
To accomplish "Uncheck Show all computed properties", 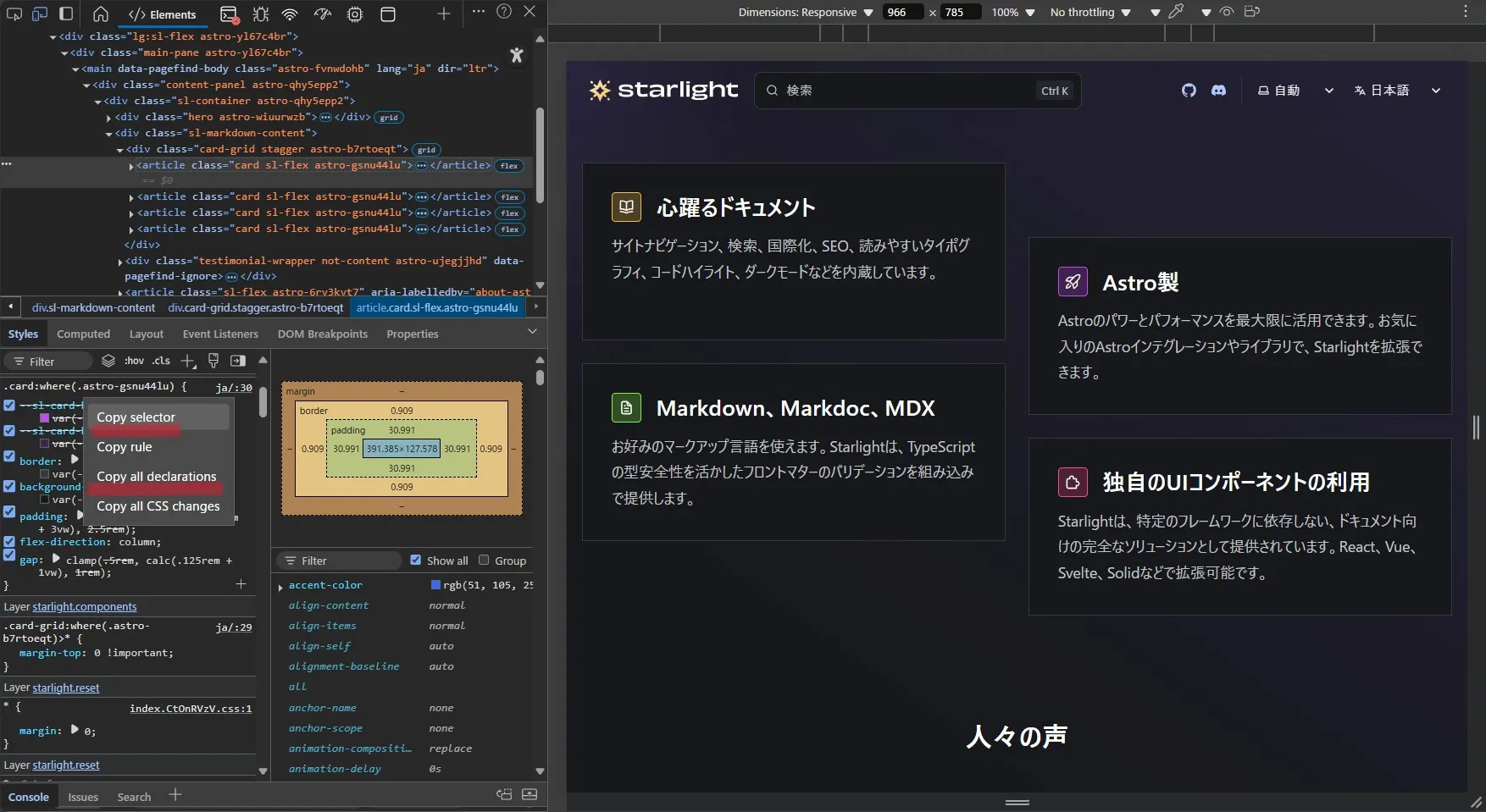I will 415,560.
